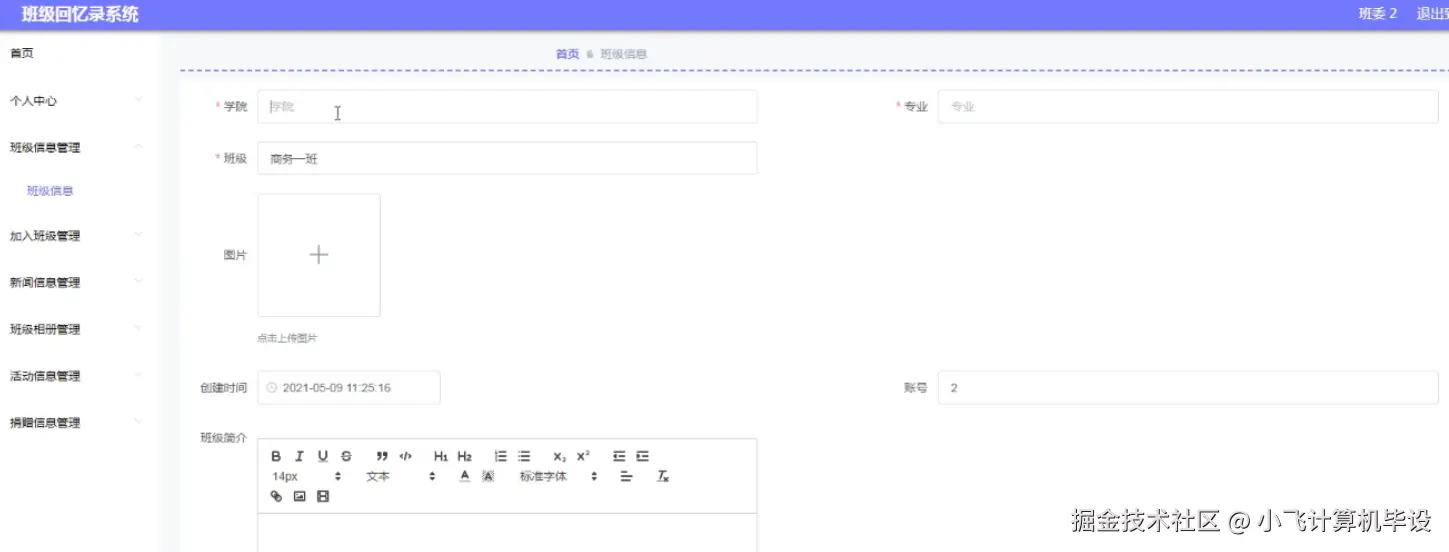
Task: Apply Heading 2 style
Action: coord(465,456)
